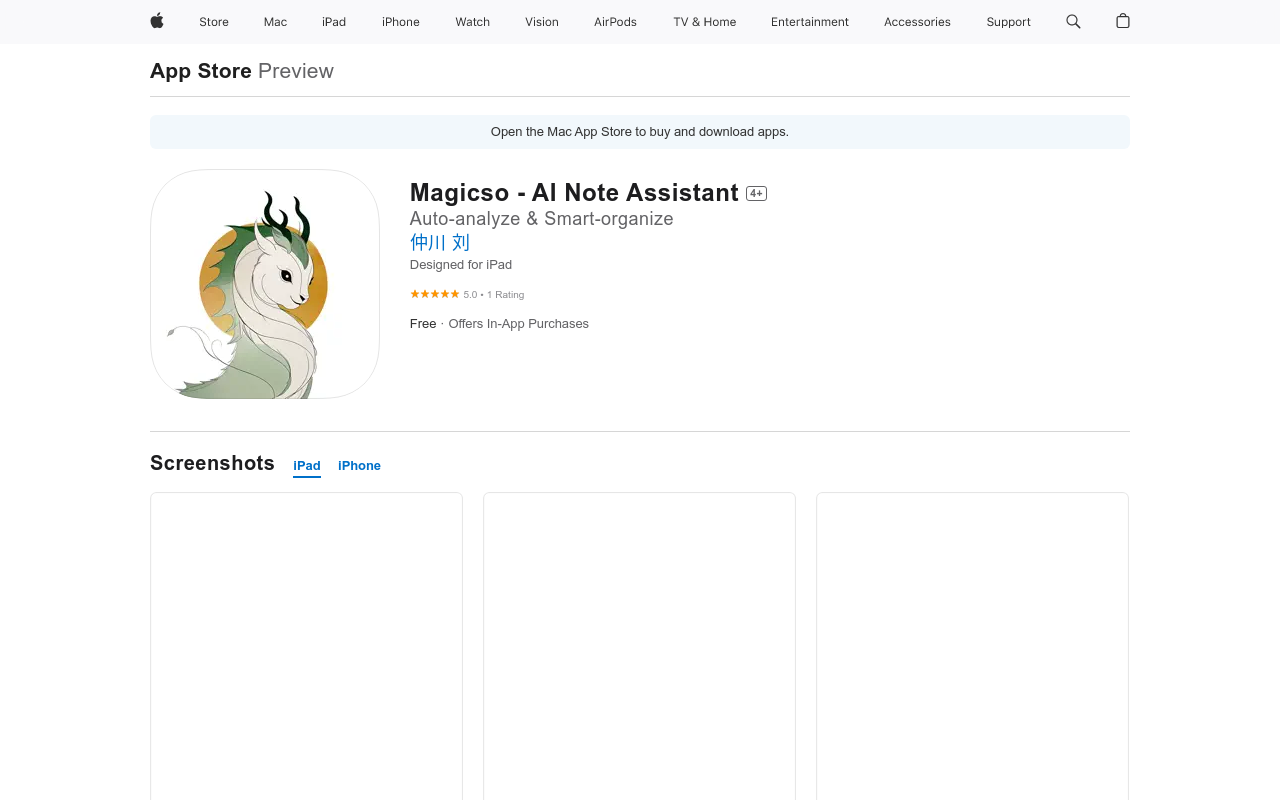
Task: Click the app title Magicso - AI Note Assistant
Action: [x=574, y=193]
